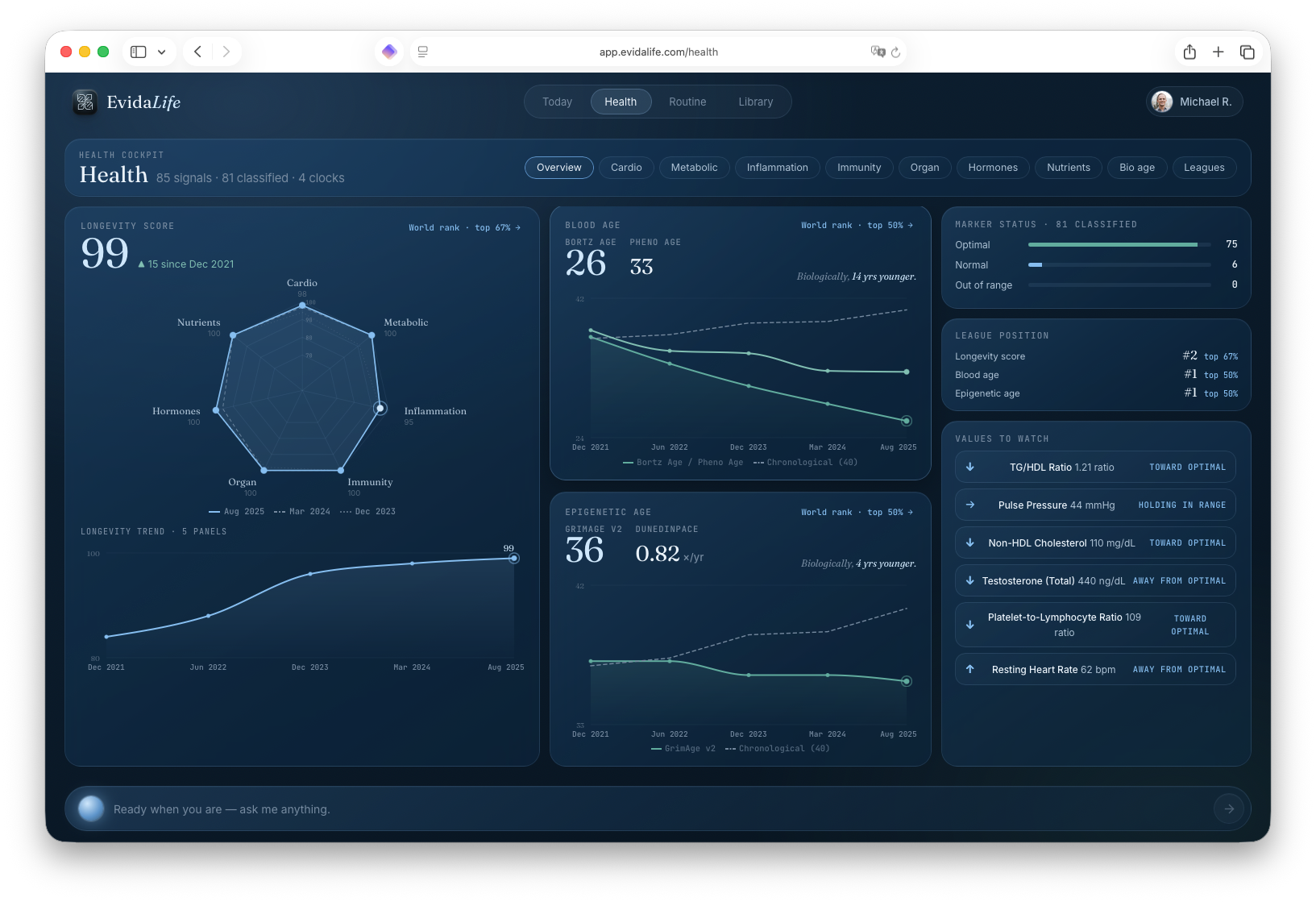The height and width of the screenshot is (902, 1316).
Task: Send the assistant prompt arrow button
Action: click(x=1229, y=808)
